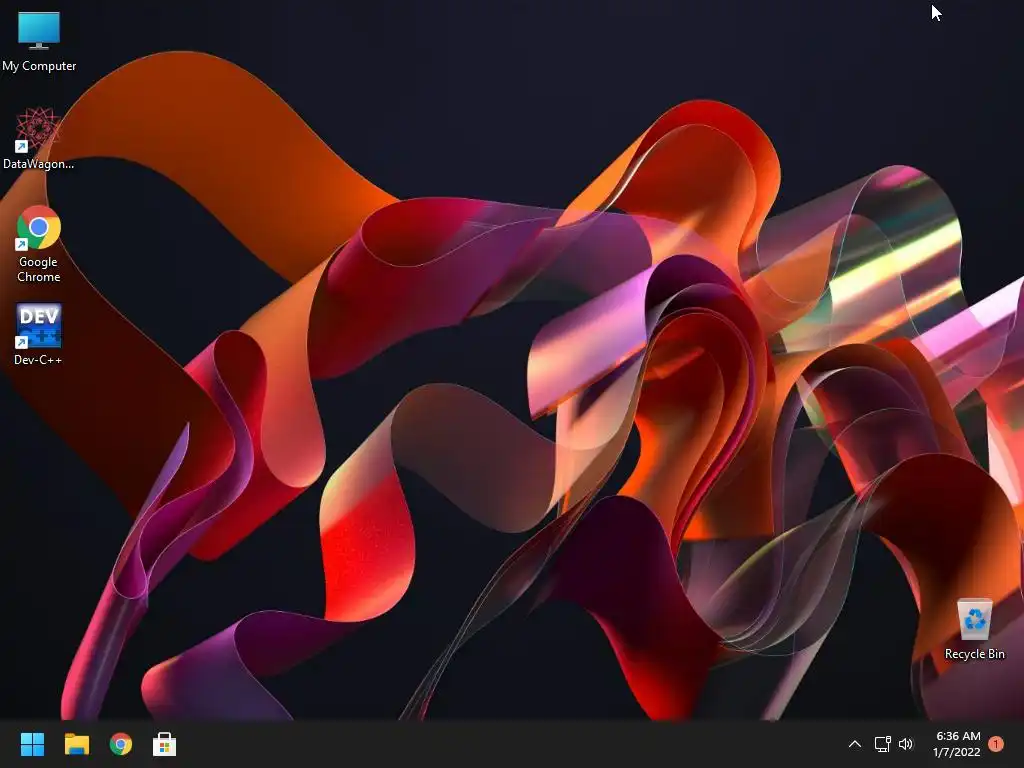The width and height of the screenshot is (1024, 768).
Task: Open network status in system tray
Action: pos(882,744)
